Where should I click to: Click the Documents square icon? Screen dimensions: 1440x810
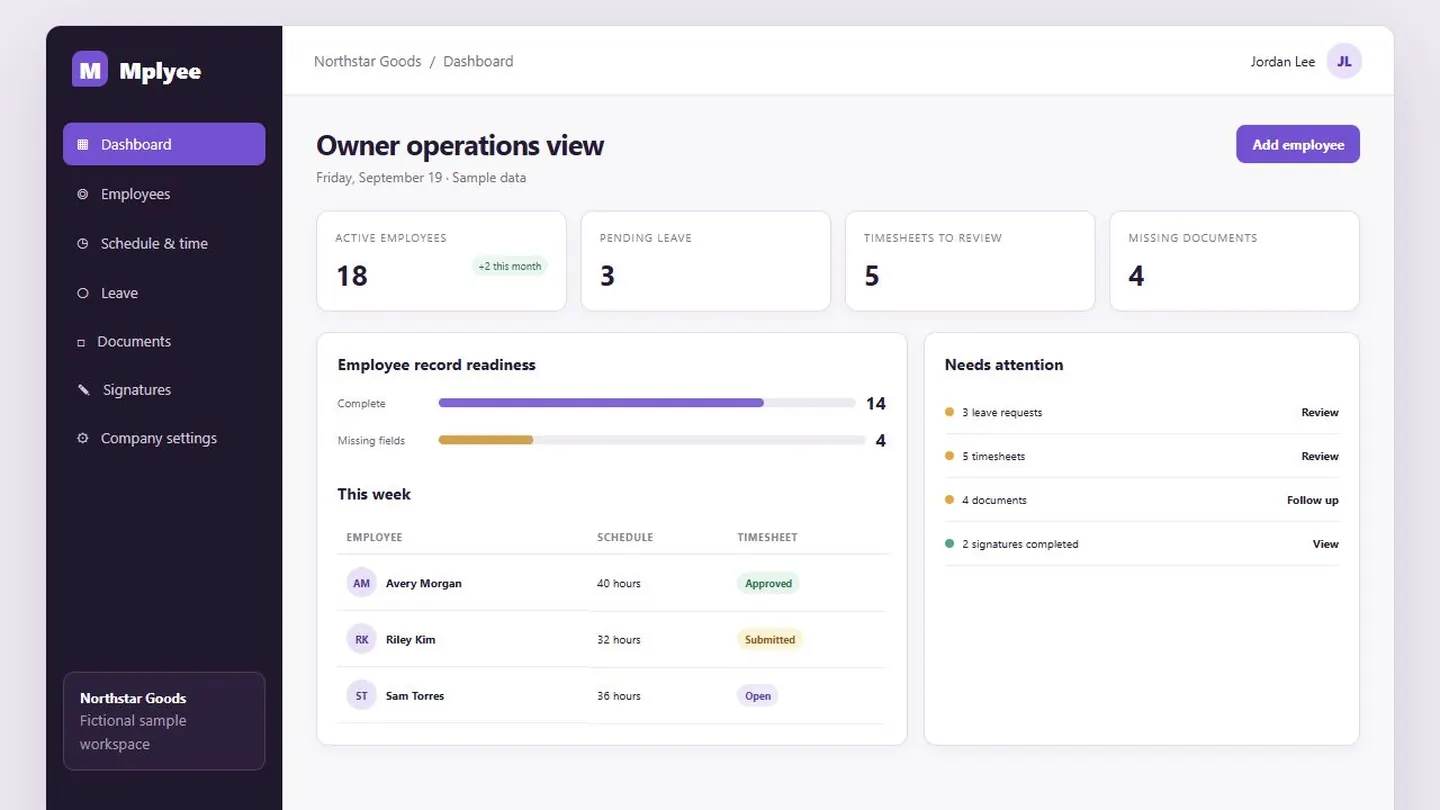(x=81, y=342)
